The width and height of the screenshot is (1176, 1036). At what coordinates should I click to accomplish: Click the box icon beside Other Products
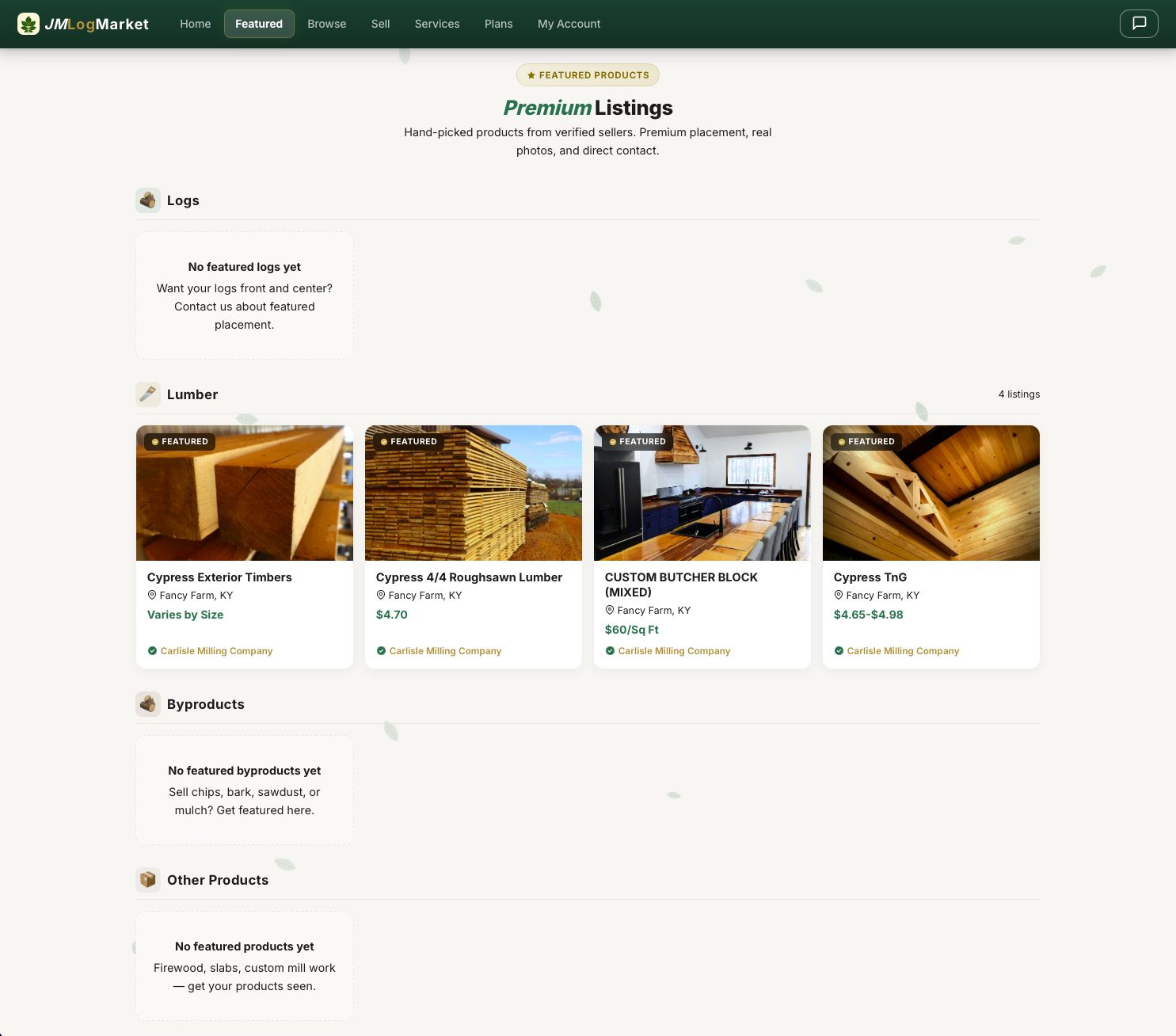pos(148,879)
